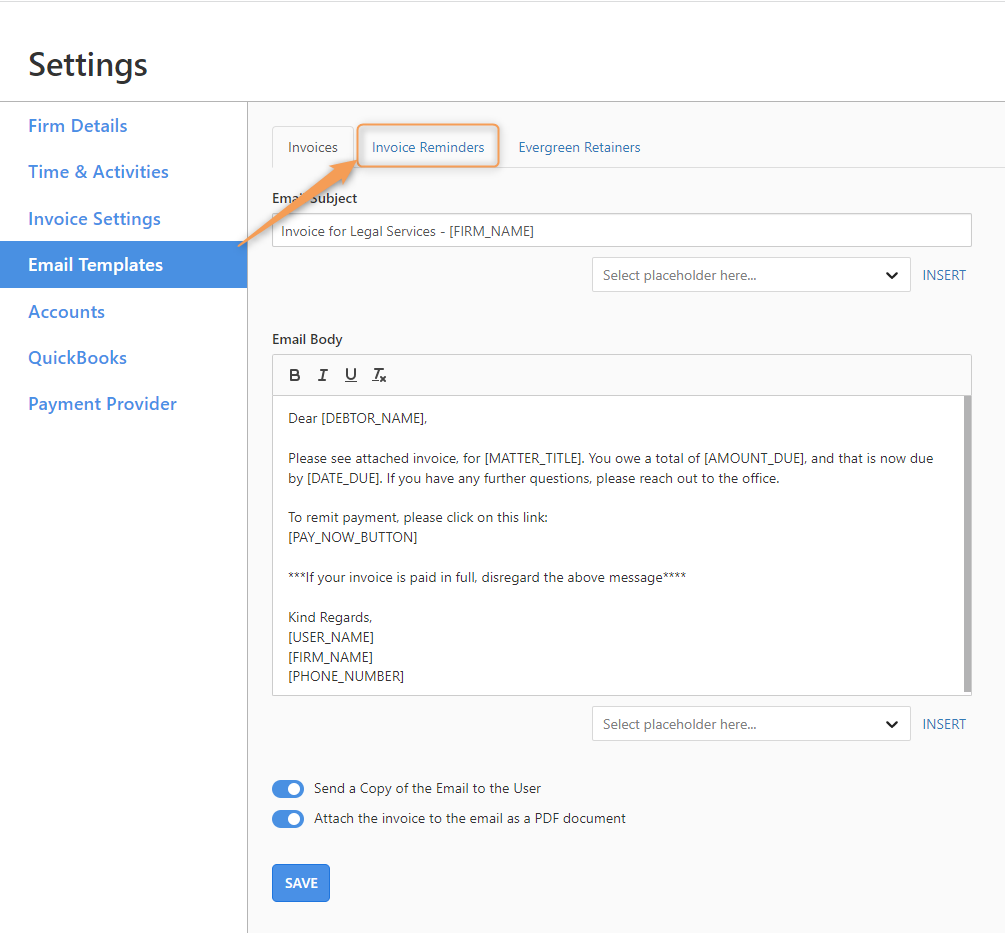Open the subject placeholder dropdown
Viewport: 1005px width, 933px height.
(751, 275)
